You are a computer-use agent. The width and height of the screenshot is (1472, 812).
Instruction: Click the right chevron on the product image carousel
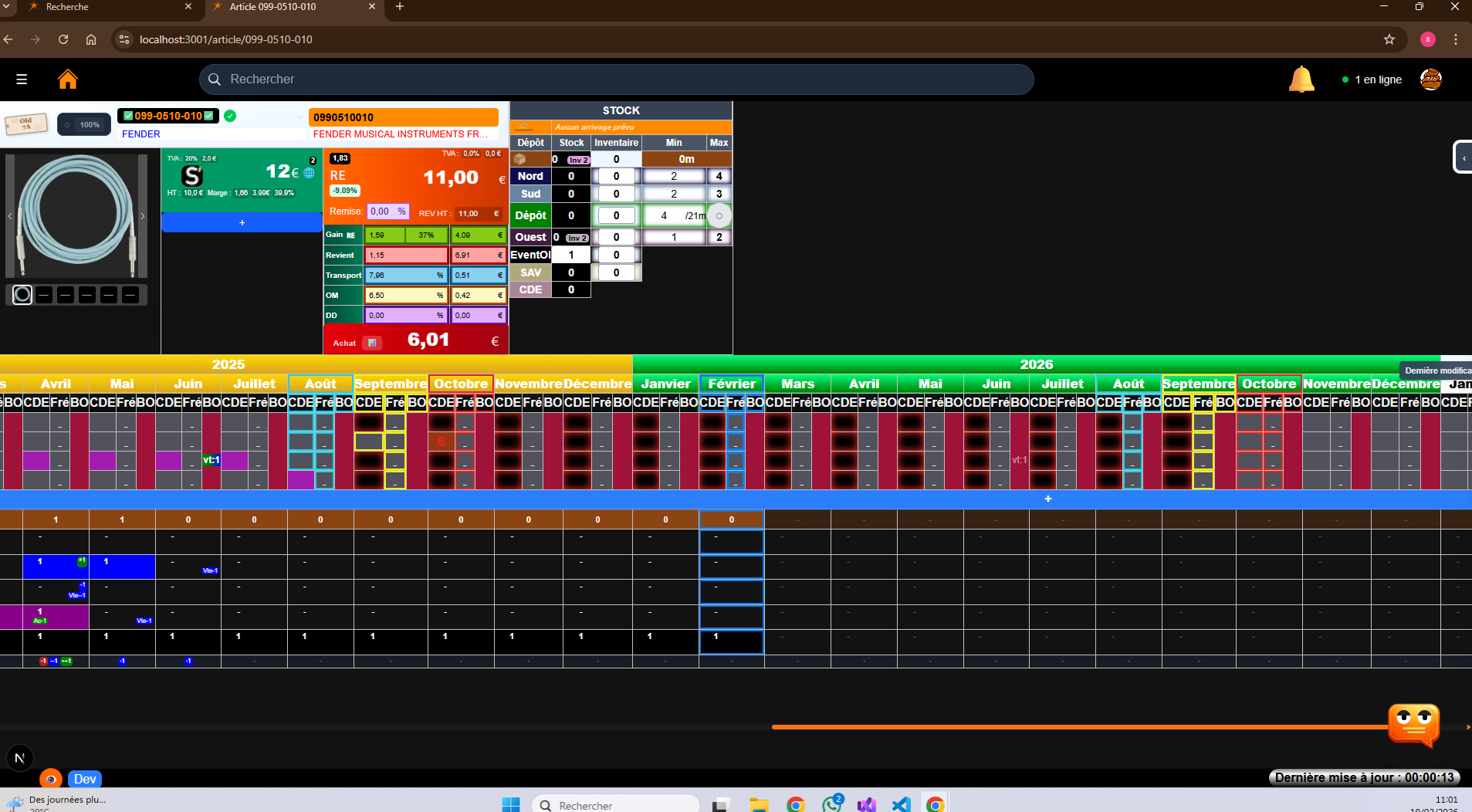(x=143, y=216)
